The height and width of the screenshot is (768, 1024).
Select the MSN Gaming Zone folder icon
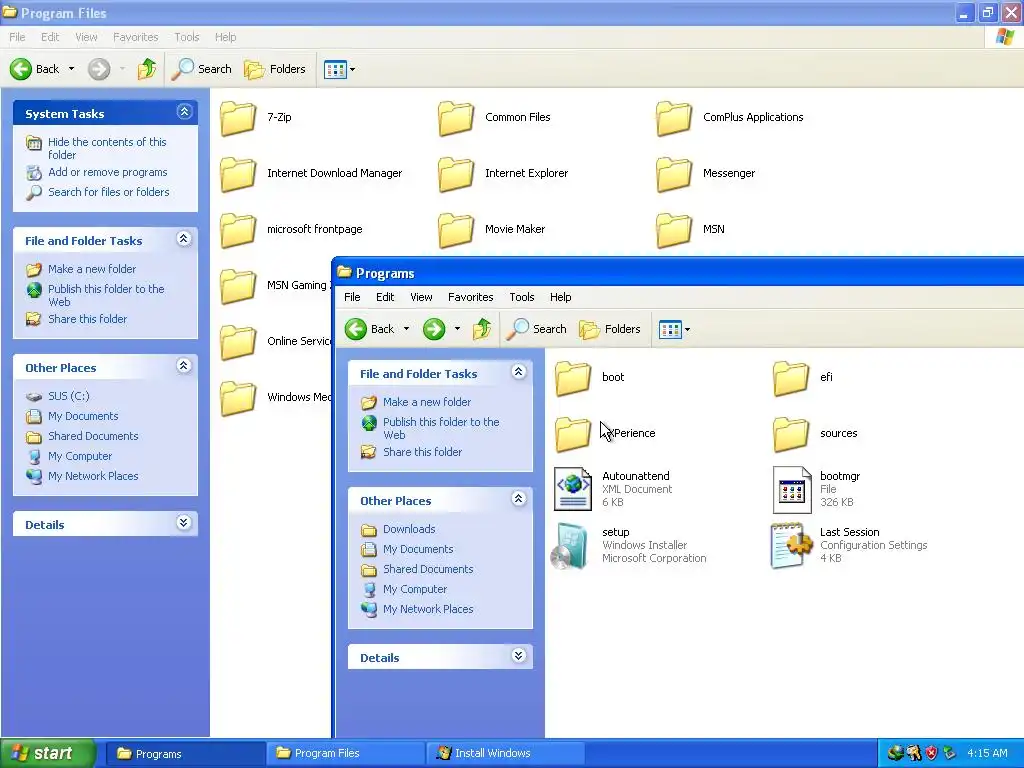238,286
